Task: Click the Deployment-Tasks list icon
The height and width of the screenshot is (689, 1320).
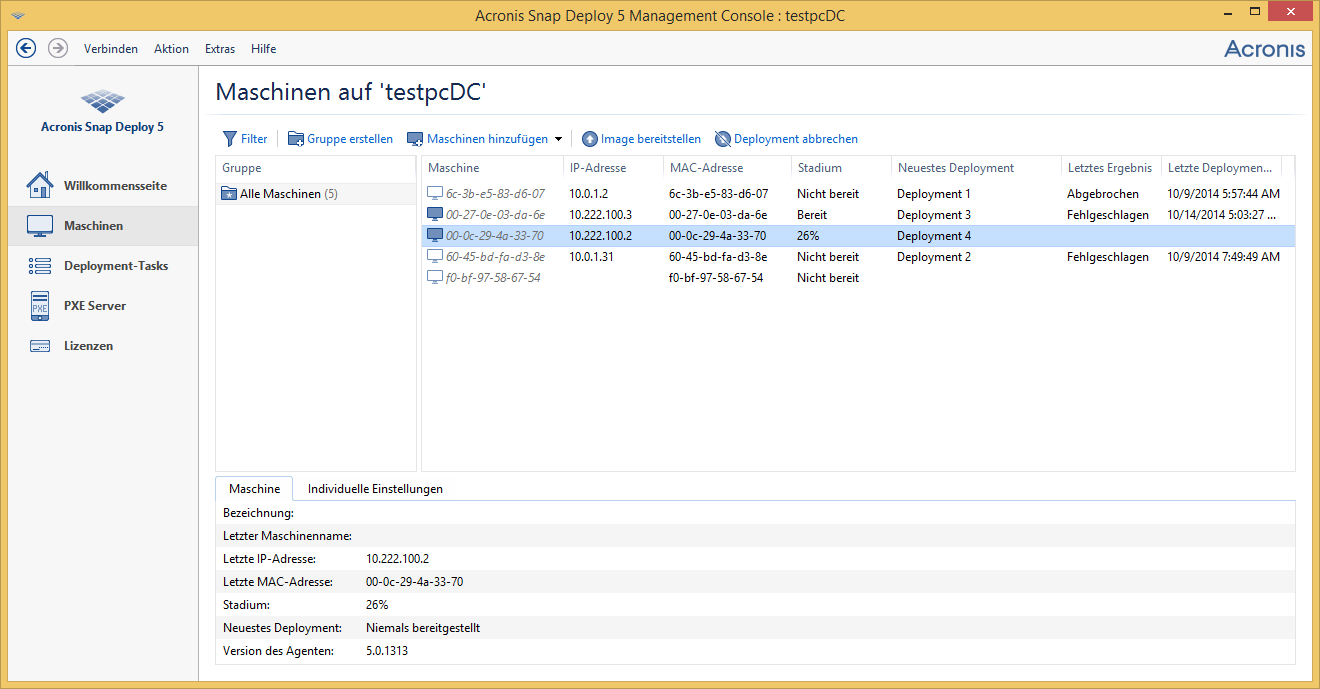Action: 40,266
